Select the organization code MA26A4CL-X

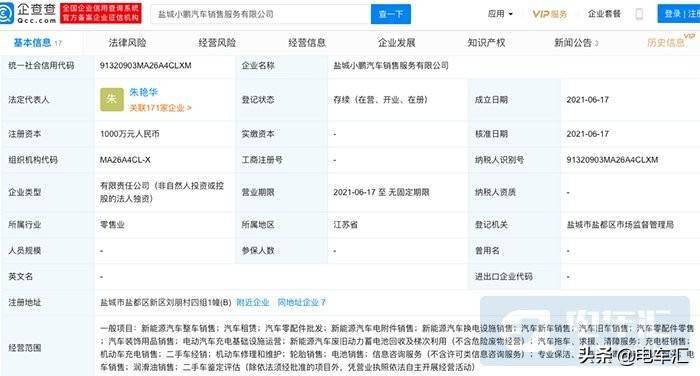(x=125, y=160)
